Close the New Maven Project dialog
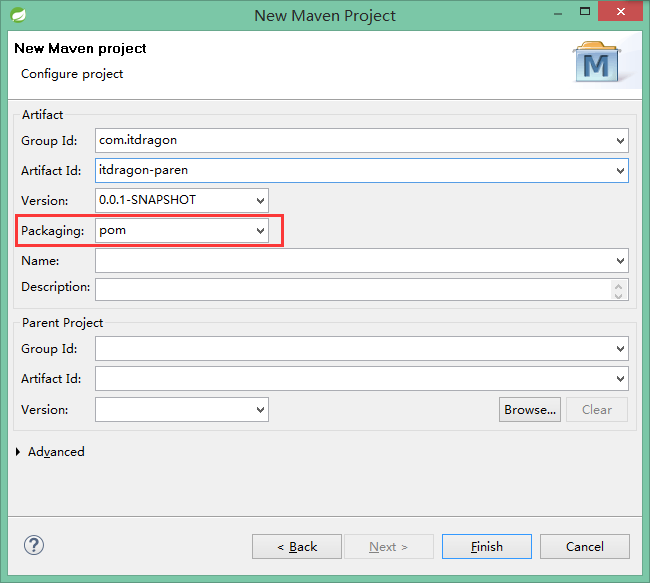This screenshot has height=583, width=650. point(621,12)
